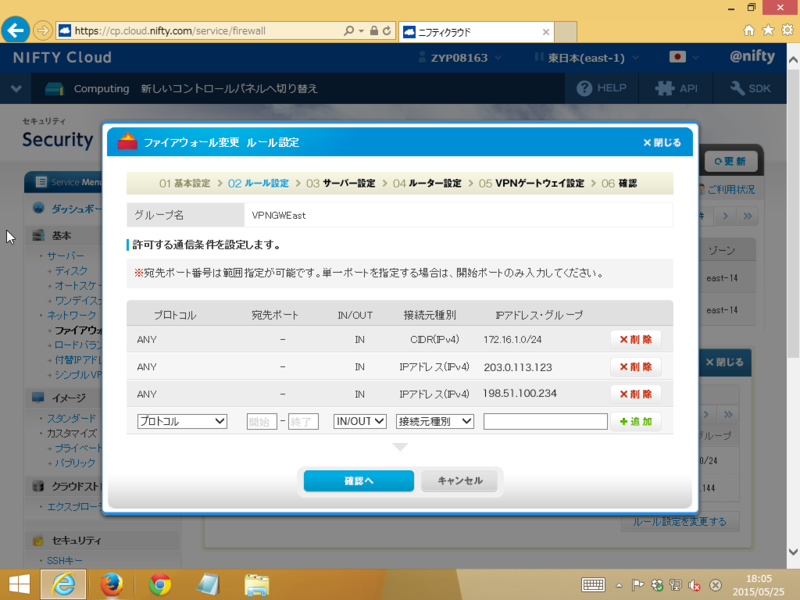Close the dialog with 閉じる

[662, 142]
